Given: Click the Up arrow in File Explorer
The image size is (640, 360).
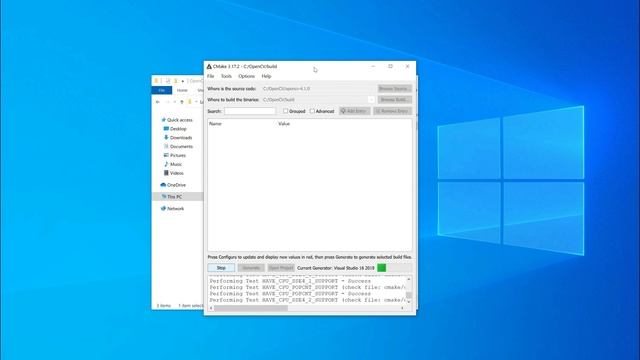Looking at the screenshot, I should tap(182, 102).
